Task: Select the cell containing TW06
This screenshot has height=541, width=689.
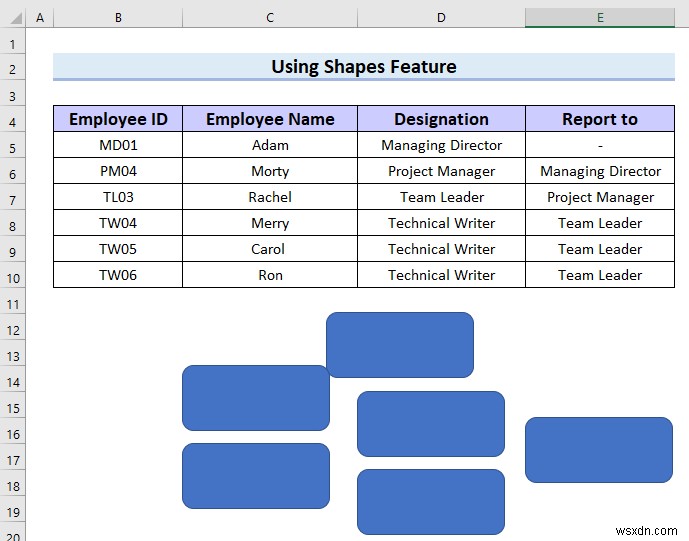Action: pyautogui.click(x=118, y=275)
